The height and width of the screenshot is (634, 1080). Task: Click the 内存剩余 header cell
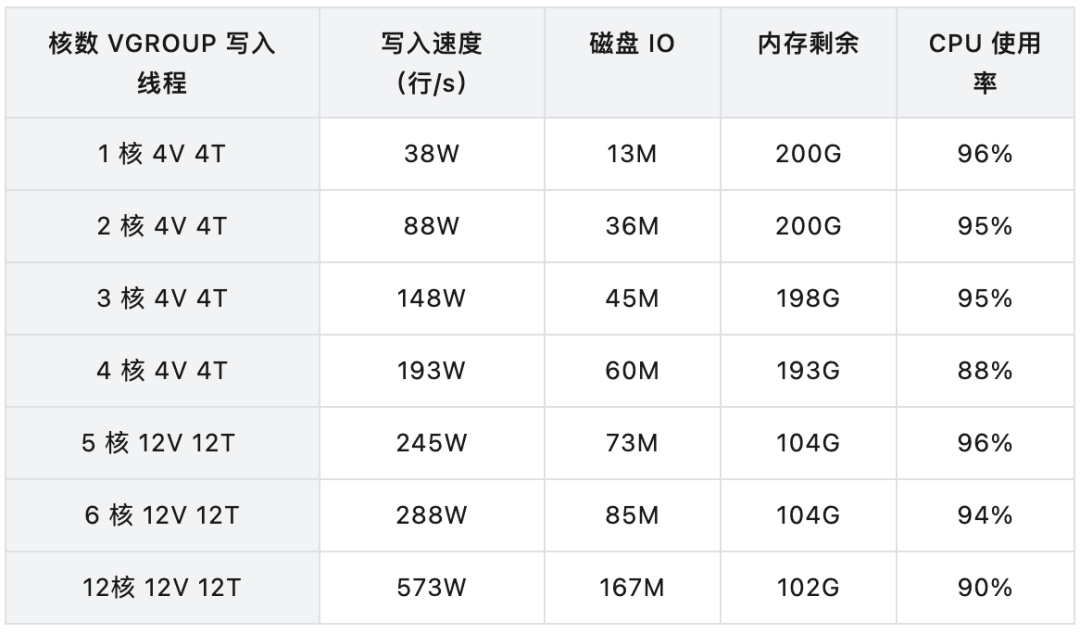[x=808, y=45]
